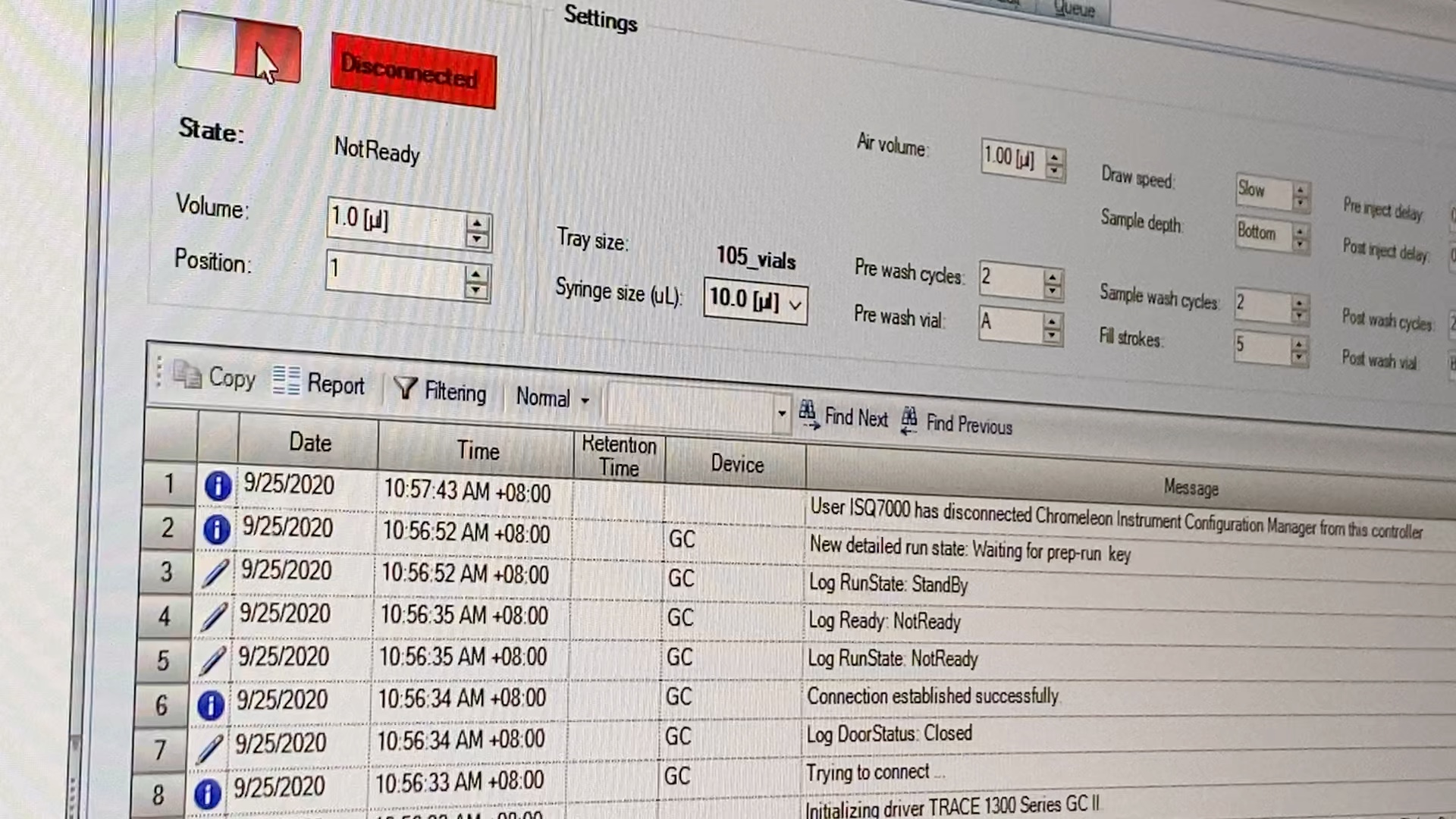Click the Filtering funnel button

(x=441, y=391)
